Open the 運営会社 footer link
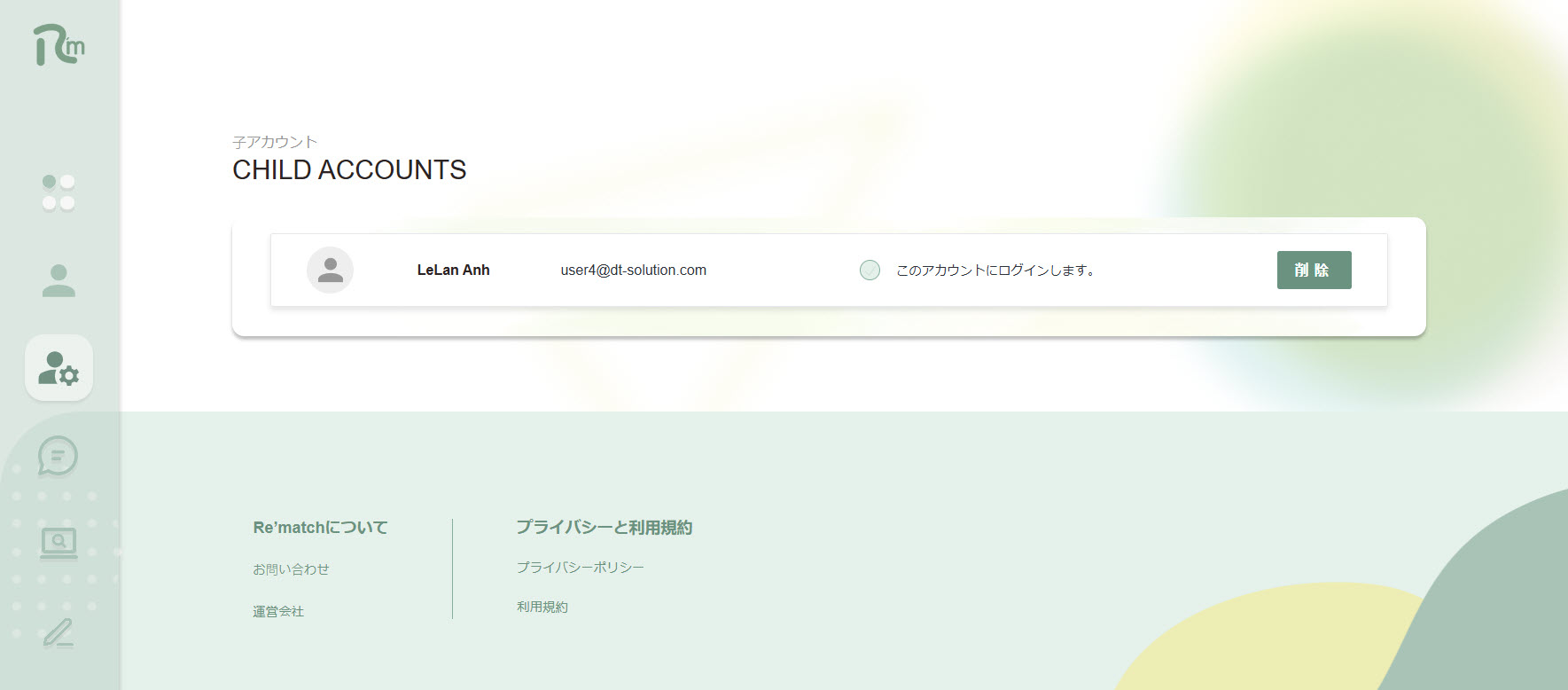Screen dimensions: 1568x690 (x=278, y=611)
